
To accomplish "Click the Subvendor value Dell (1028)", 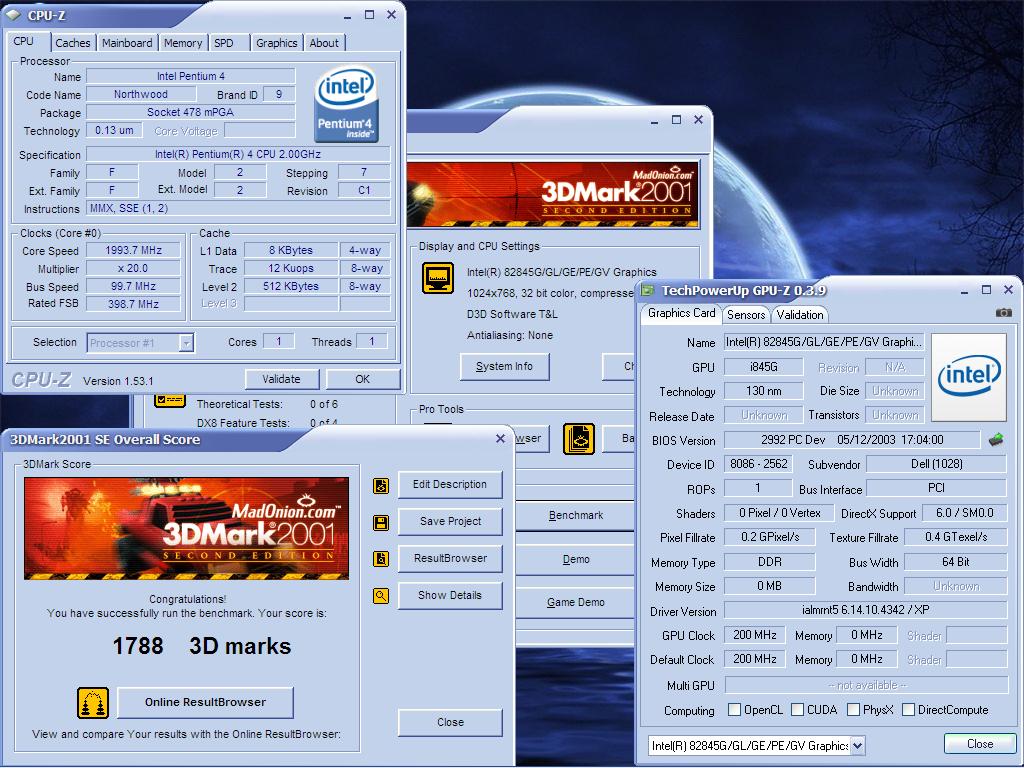I will point(936,464).
